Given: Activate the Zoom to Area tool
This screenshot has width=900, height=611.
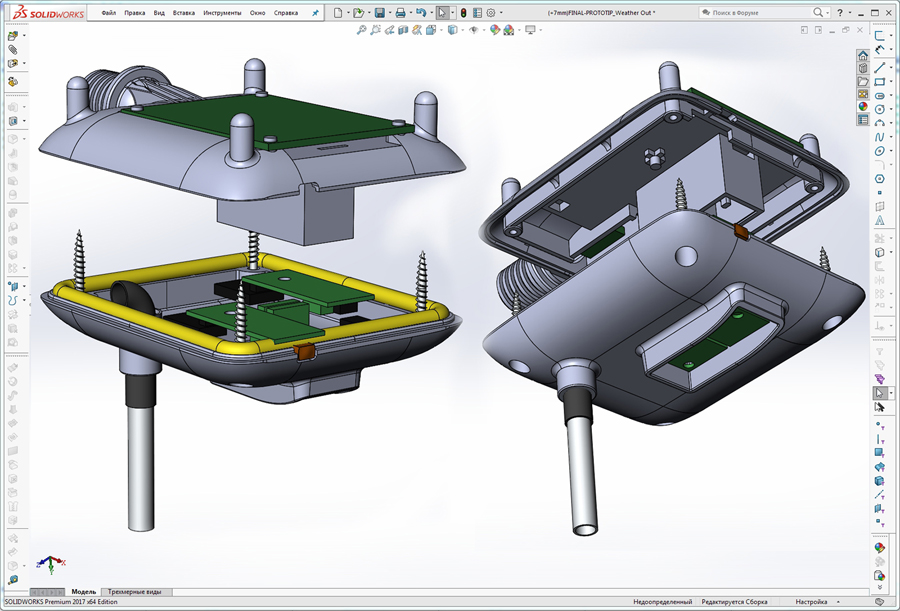Looking at the screenshot, I should tap(374, 31).
